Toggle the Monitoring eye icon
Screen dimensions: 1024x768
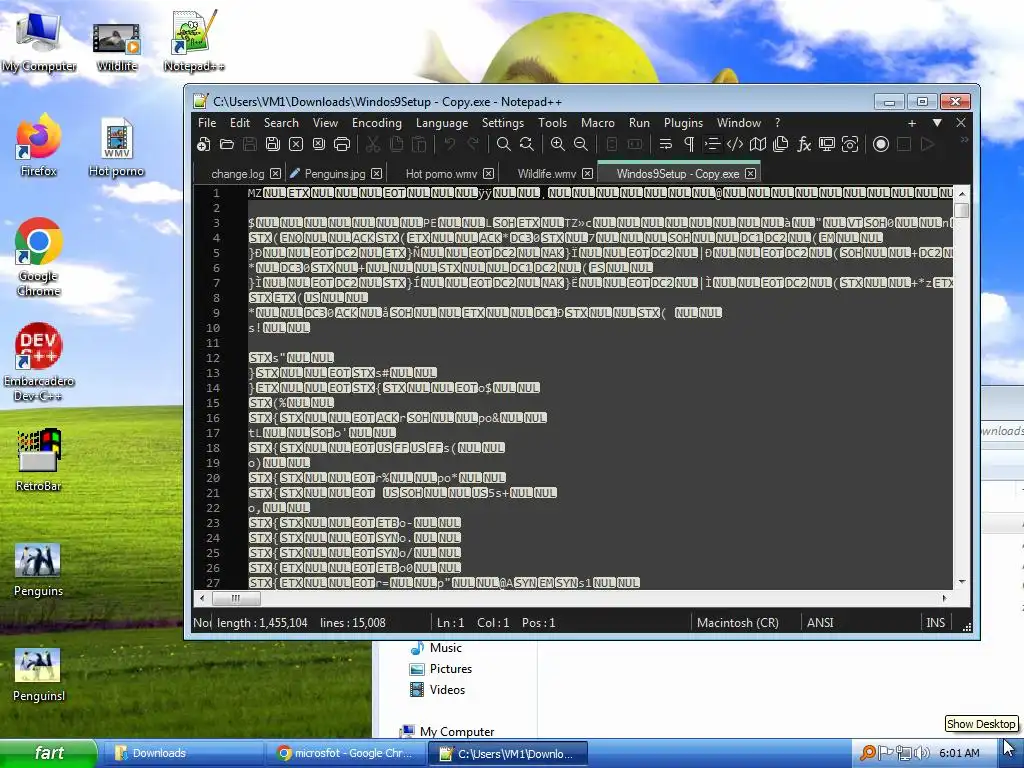[x=850, y=144]
